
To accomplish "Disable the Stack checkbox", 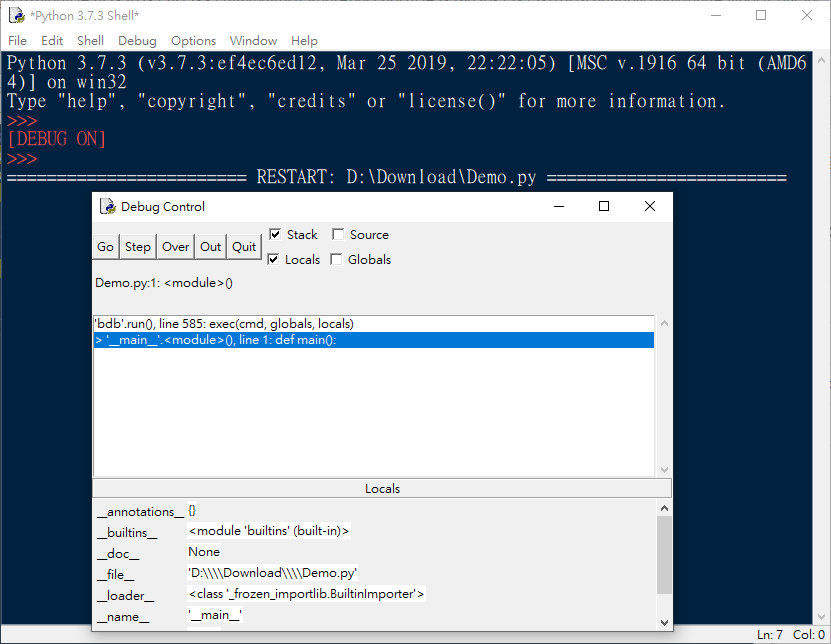I will point(274,234).
